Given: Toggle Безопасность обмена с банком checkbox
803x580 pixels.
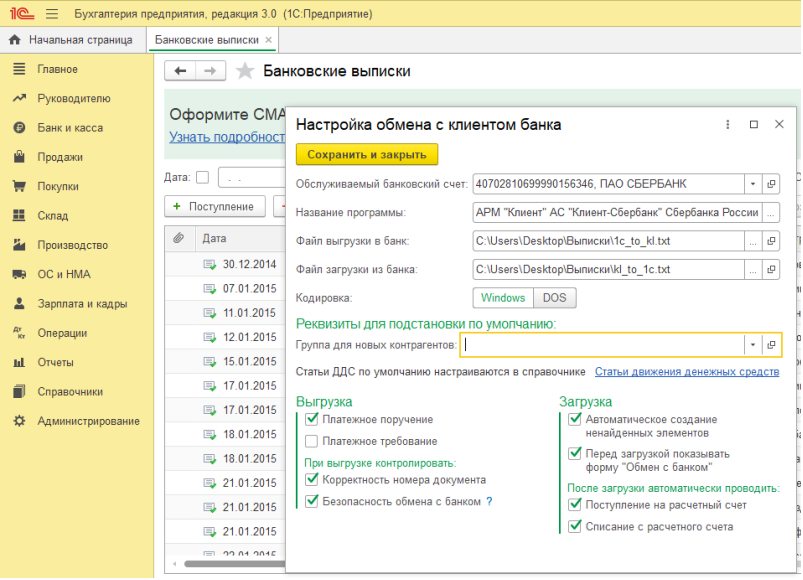Looking at the screenshot, I should pos(311,502).
